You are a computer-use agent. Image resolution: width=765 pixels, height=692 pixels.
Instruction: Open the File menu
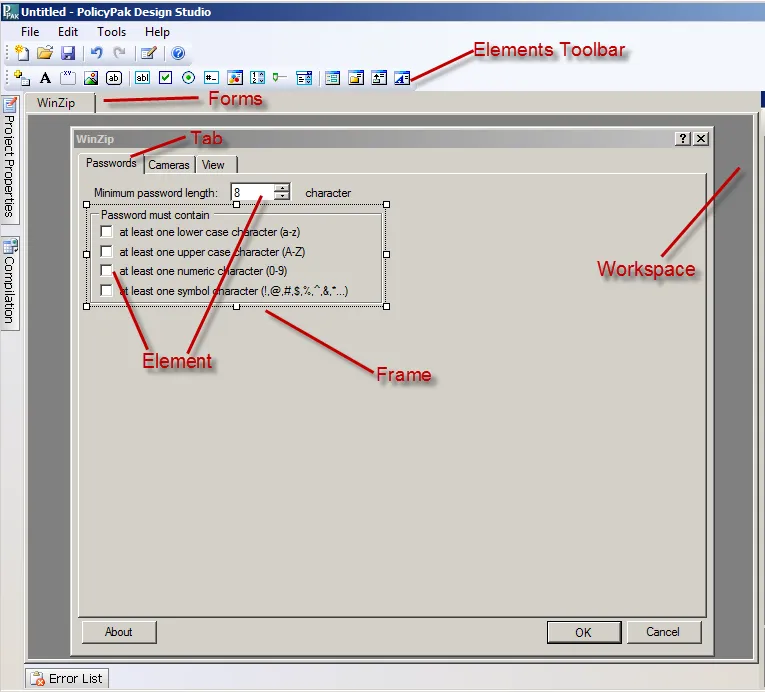click(30, 32)
